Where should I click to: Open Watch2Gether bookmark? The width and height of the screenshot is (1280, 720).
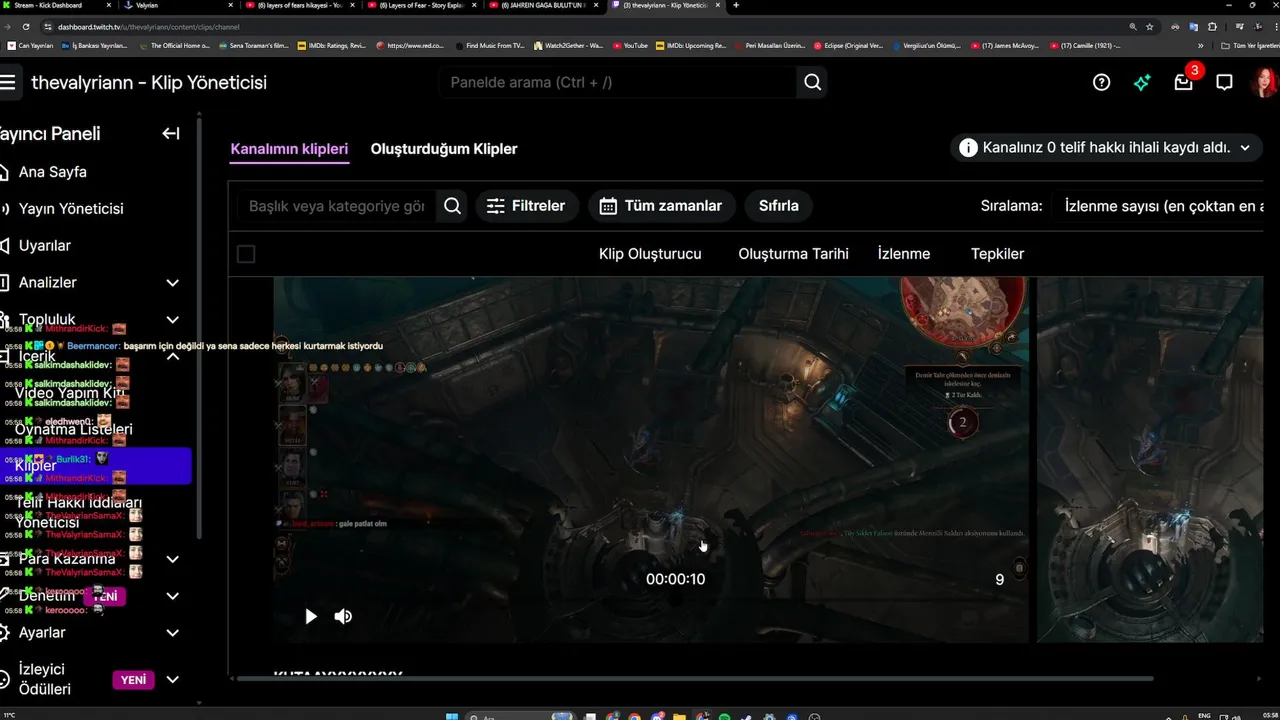(568, 46)
